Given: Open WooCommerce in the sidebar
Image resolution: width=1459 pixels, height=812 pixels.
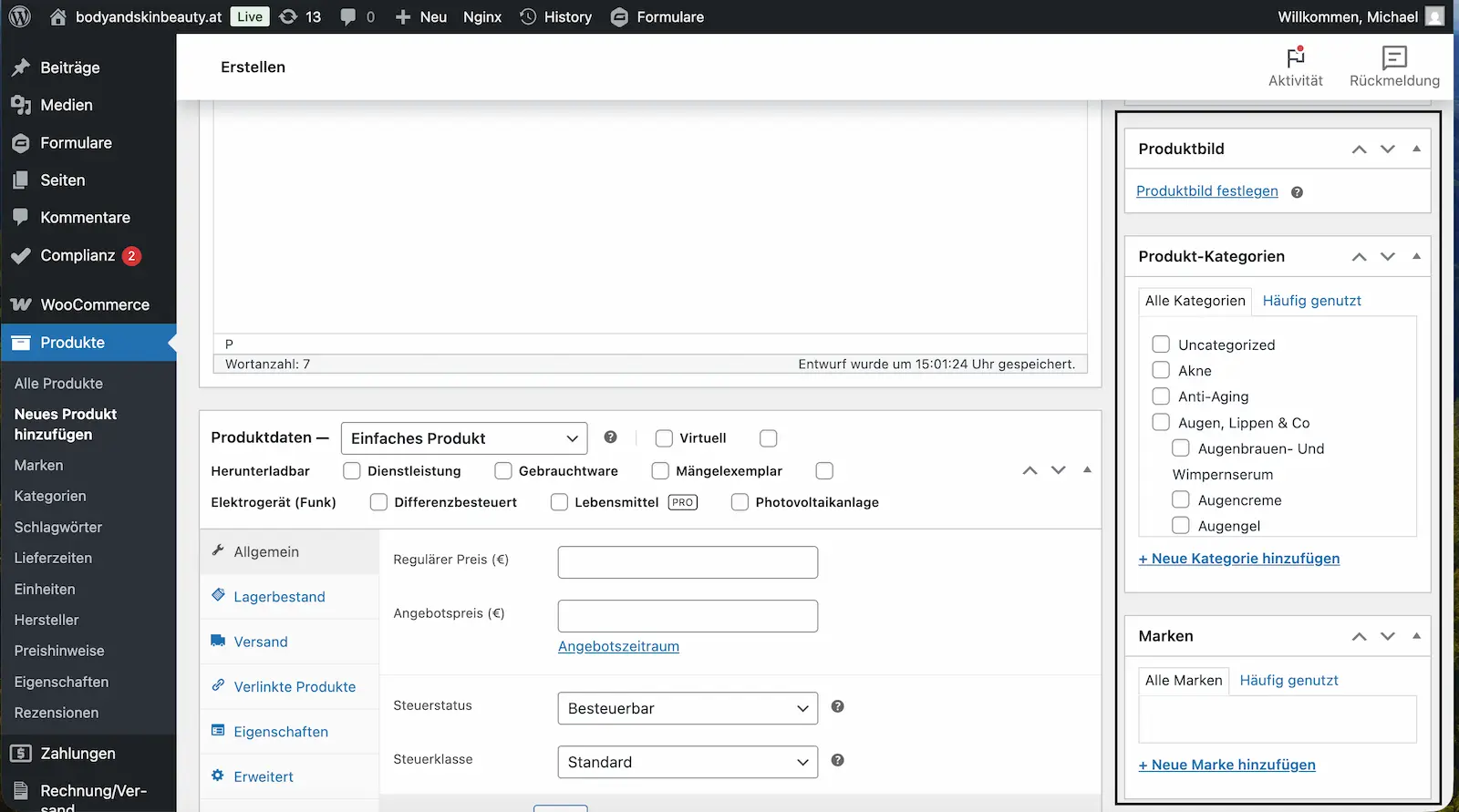Looking at the screenshot, I should pyautogui.click(x=94, y=304).
